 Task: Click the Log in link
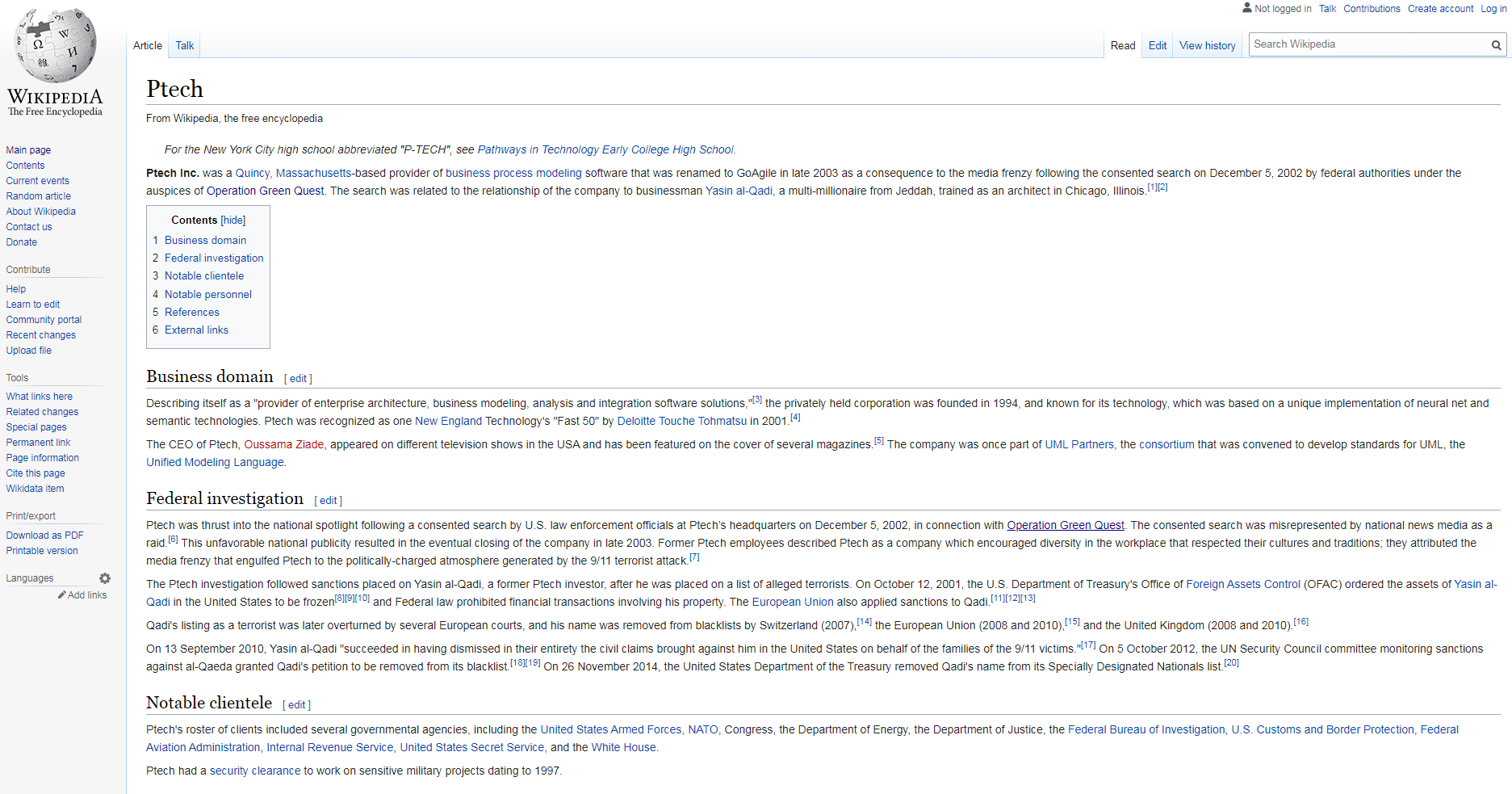pyautogui.click(x=1493, y=9)
